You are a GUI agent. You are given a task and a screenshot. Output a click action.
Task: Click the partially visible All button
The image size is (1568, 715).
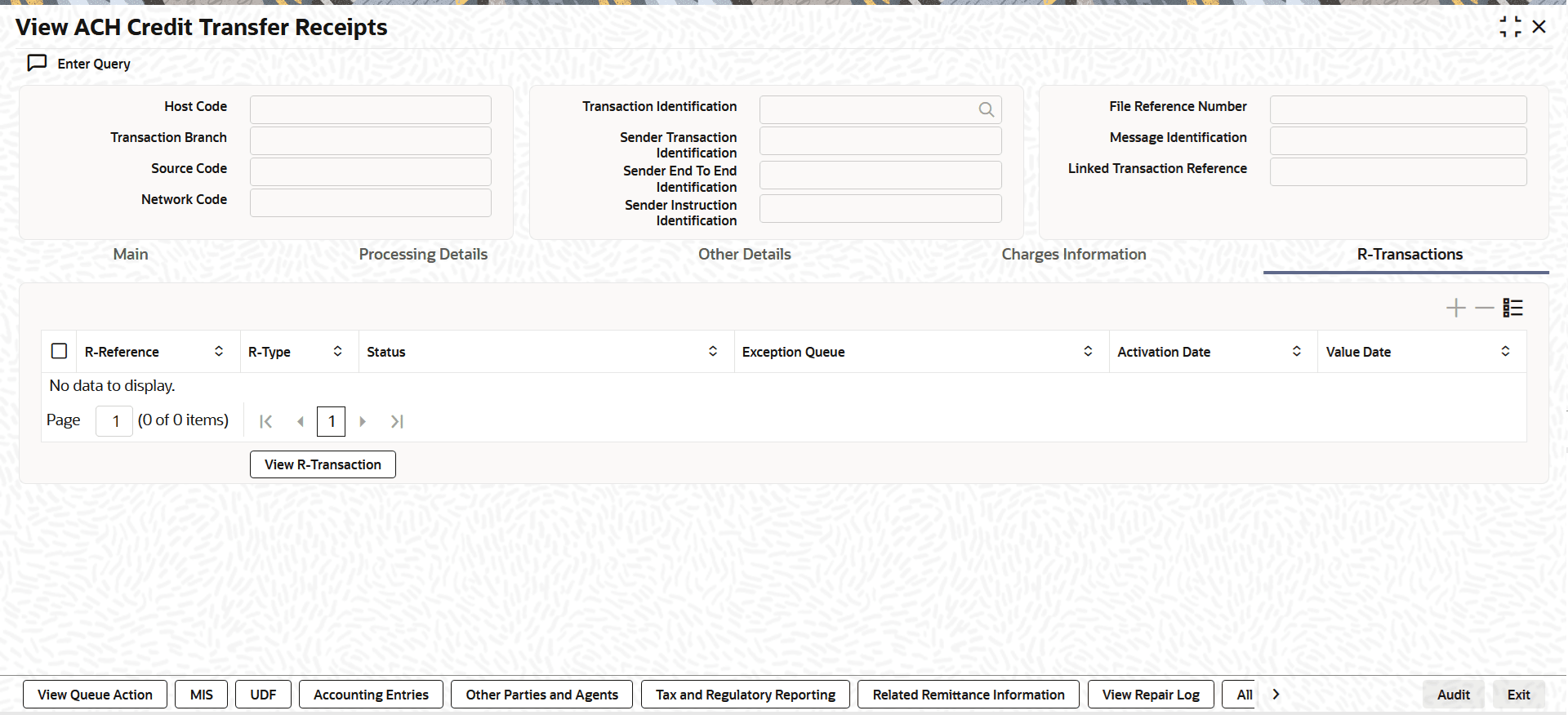(x=1240, y=695)
